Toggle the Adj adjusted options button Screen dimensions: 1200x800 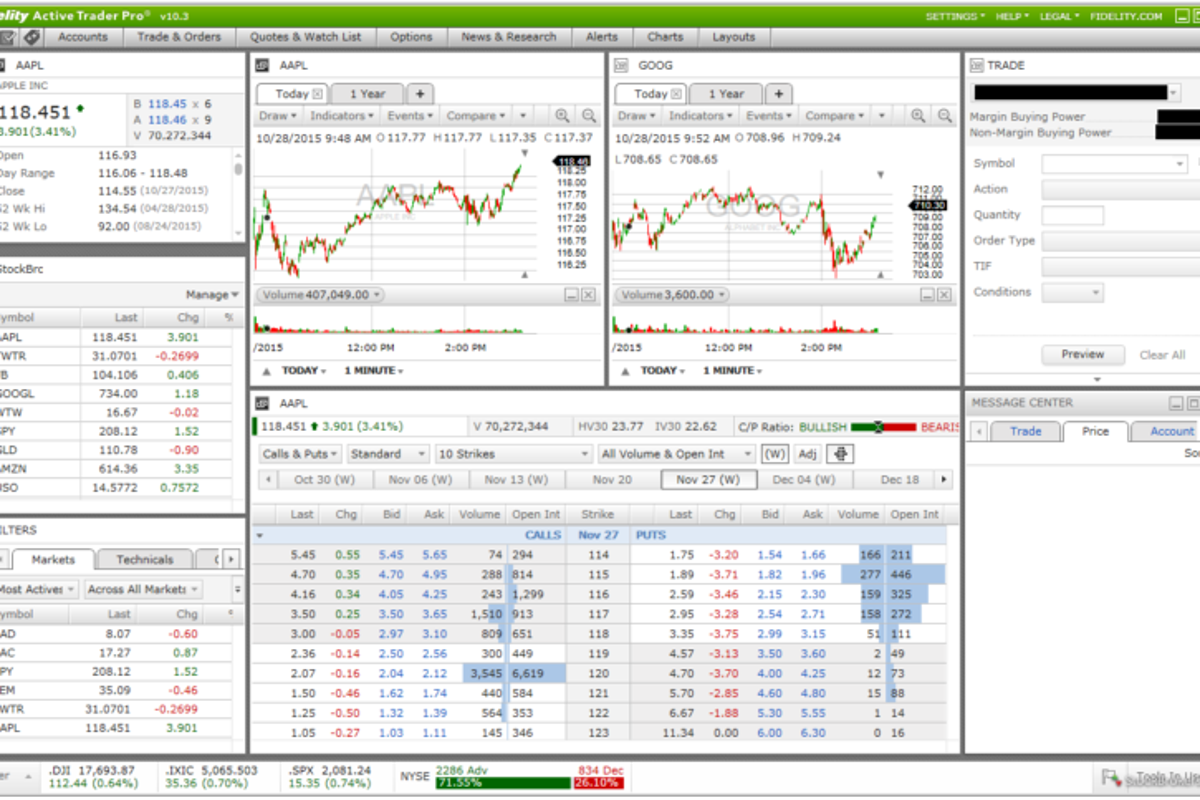coord(807,454)
